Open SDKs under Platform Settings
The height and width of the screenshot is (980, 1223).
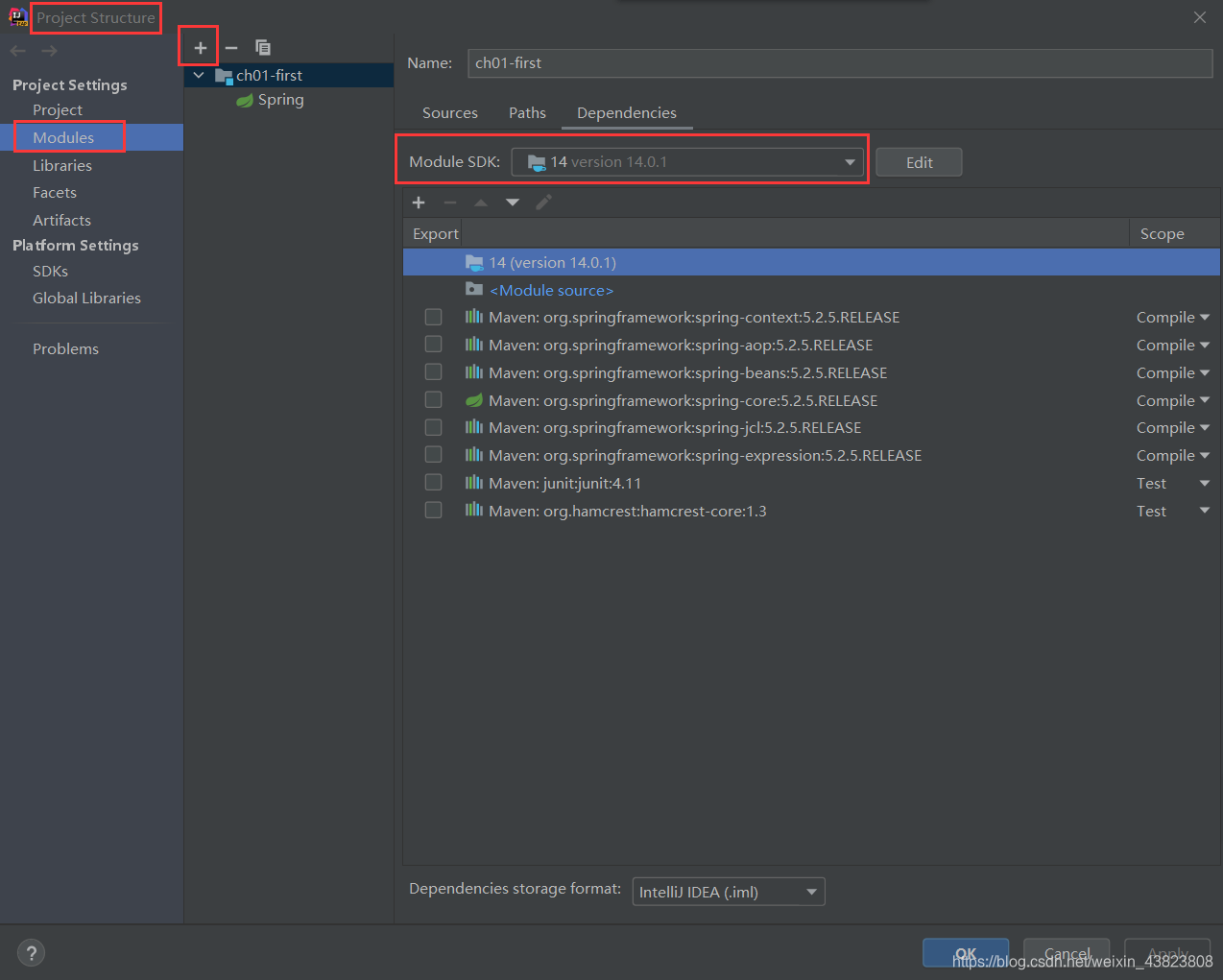pos(50,272)
